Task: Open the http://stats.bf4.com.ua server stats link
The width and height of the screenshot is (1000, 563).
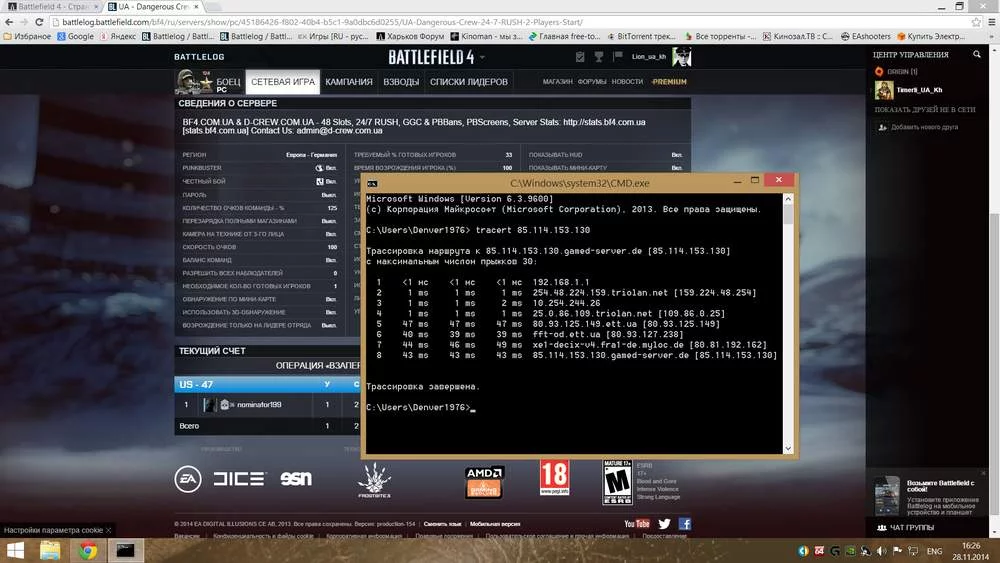Action: [604, 122]
